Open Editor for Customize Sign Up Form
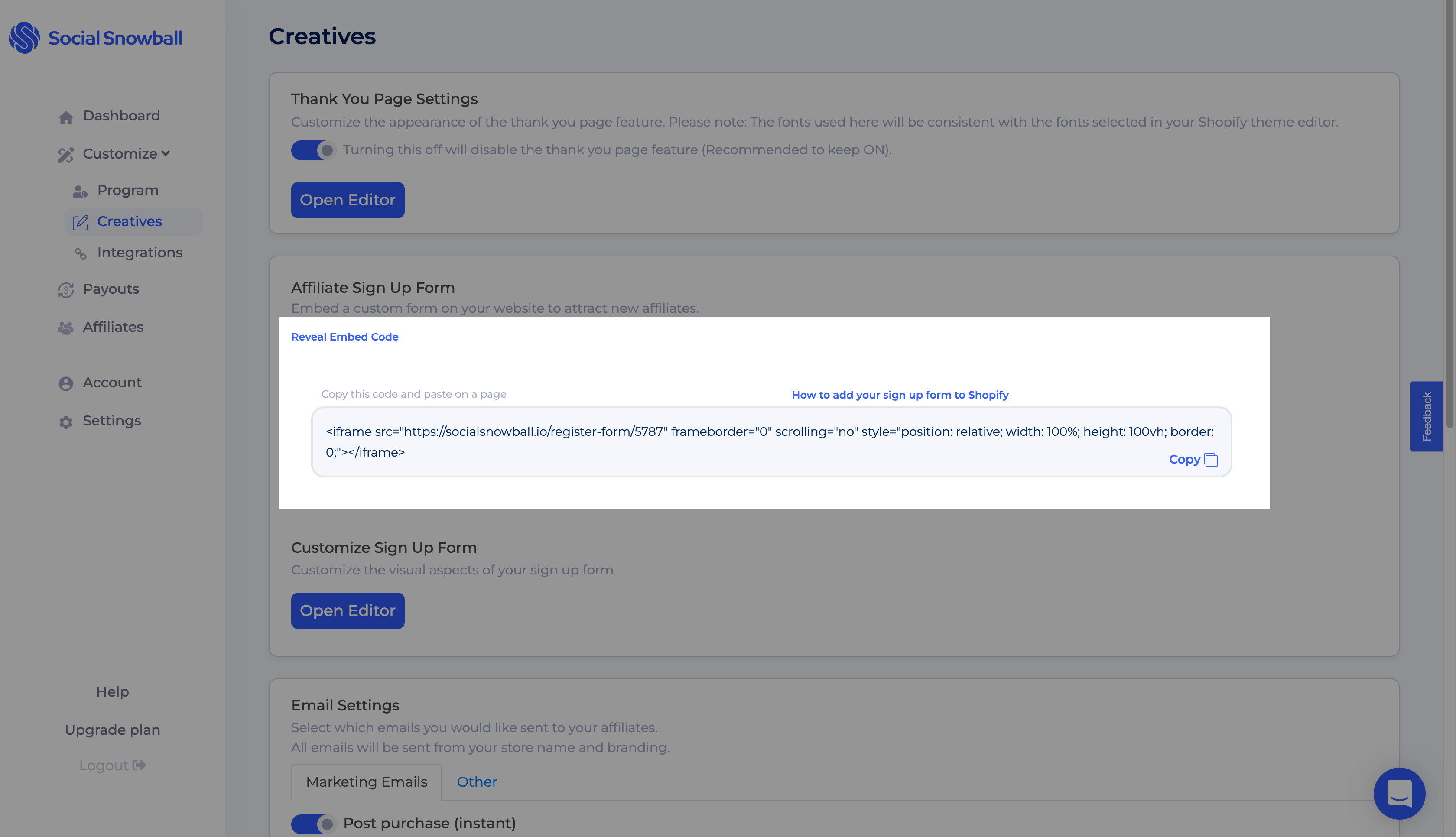 tap(348, 610)
